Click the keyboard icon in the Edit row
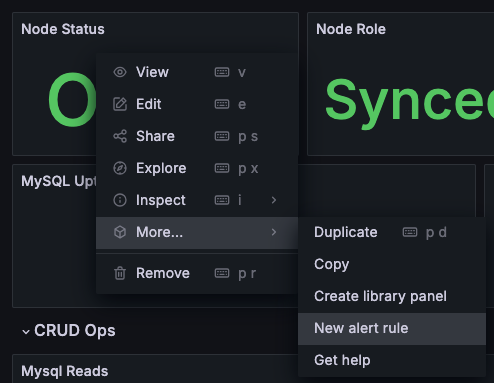This screenshot has height=383, width=494. coord(222,104)
